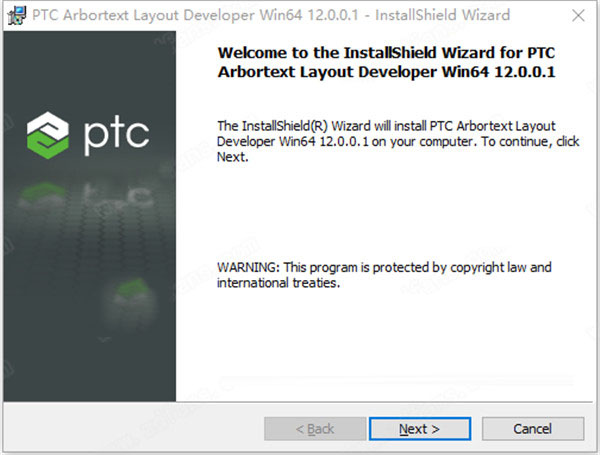This screenshot has width=600, height=455.
Task: Click the copyright WARNING paragraph
Action: coord(384,275)
